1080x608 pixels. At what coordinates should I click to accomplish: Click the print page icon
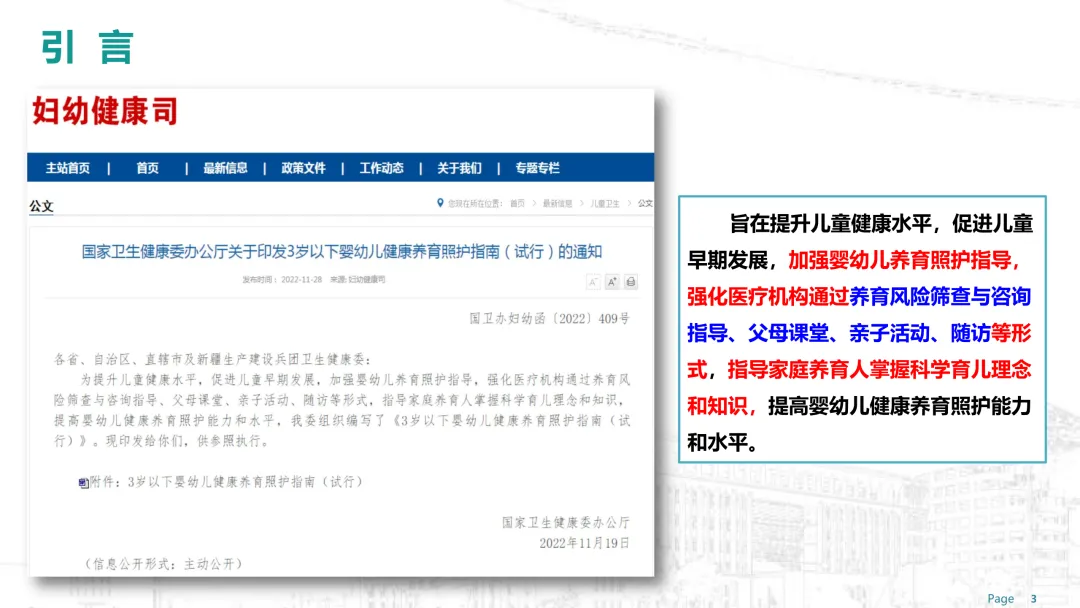pyautogui.click(x=630, y=282)
